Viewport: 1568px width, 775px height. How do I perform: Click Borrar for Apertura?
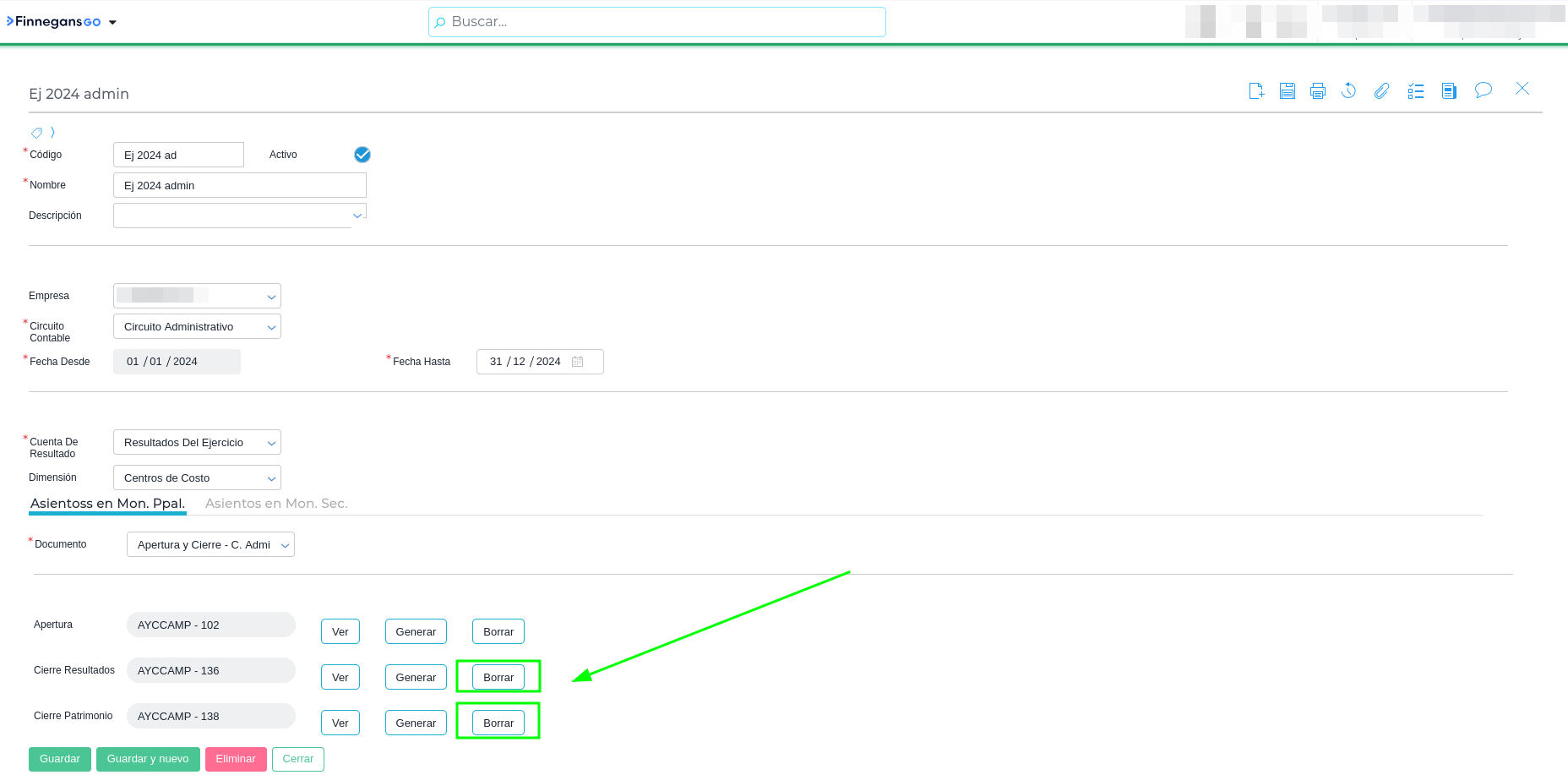coord(498,631)
